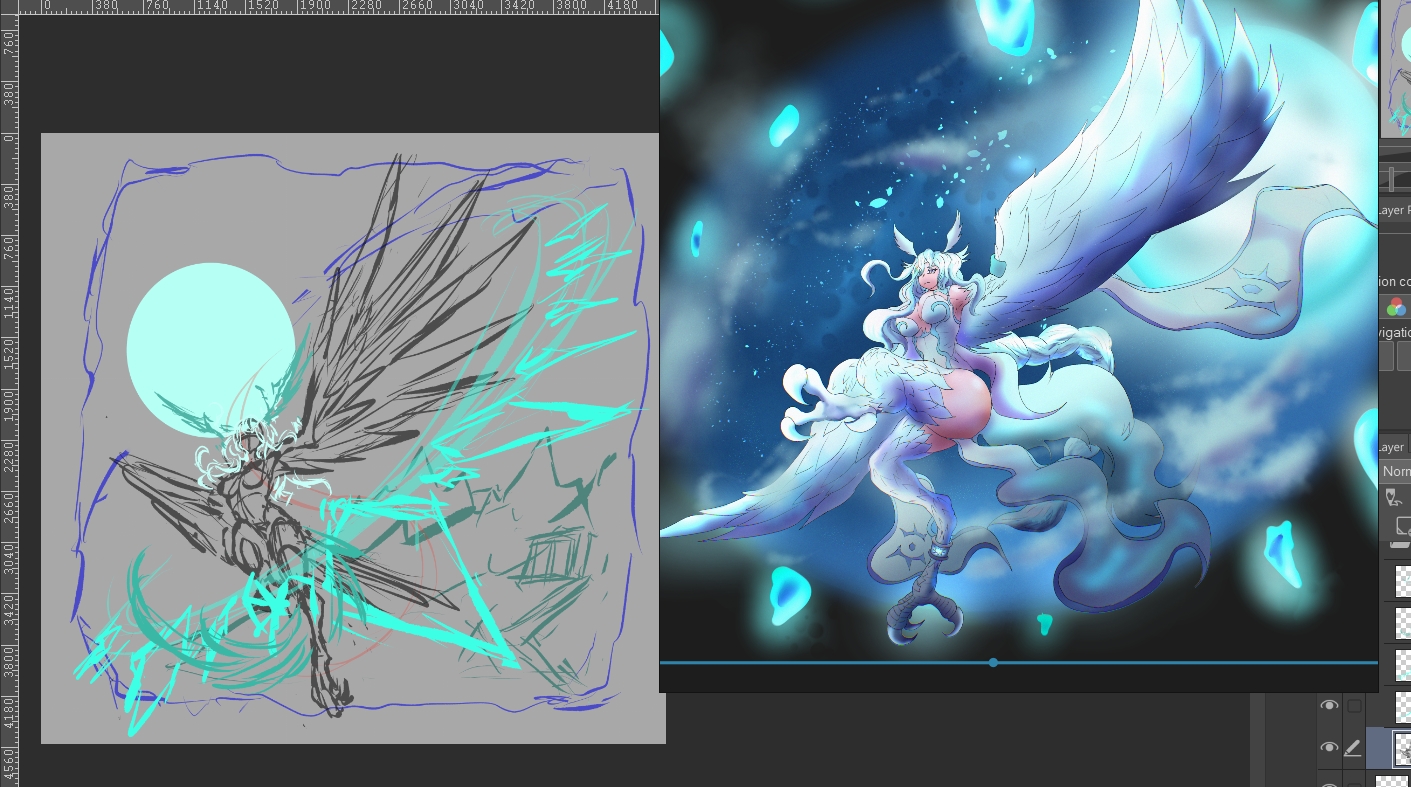1411x787 pixels.
Task: Click the pen icon beside the selected layer
Action: click(x=1352, y=748)
